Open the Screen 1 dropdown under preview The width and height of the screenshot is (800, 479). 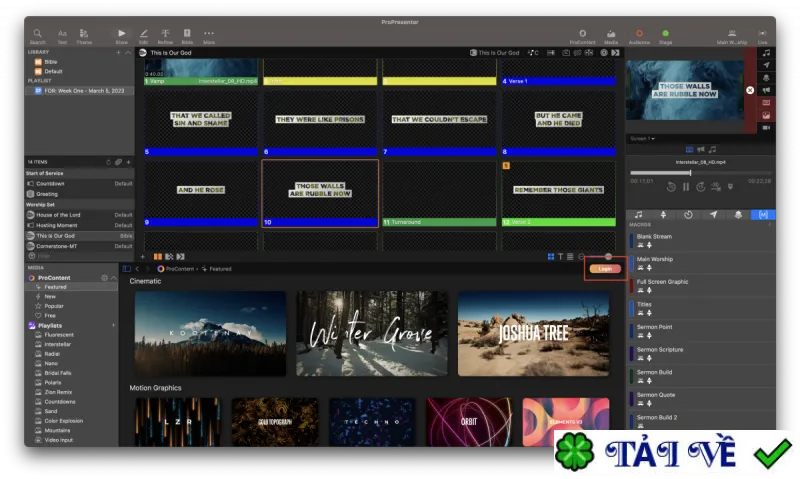(642, 138)
